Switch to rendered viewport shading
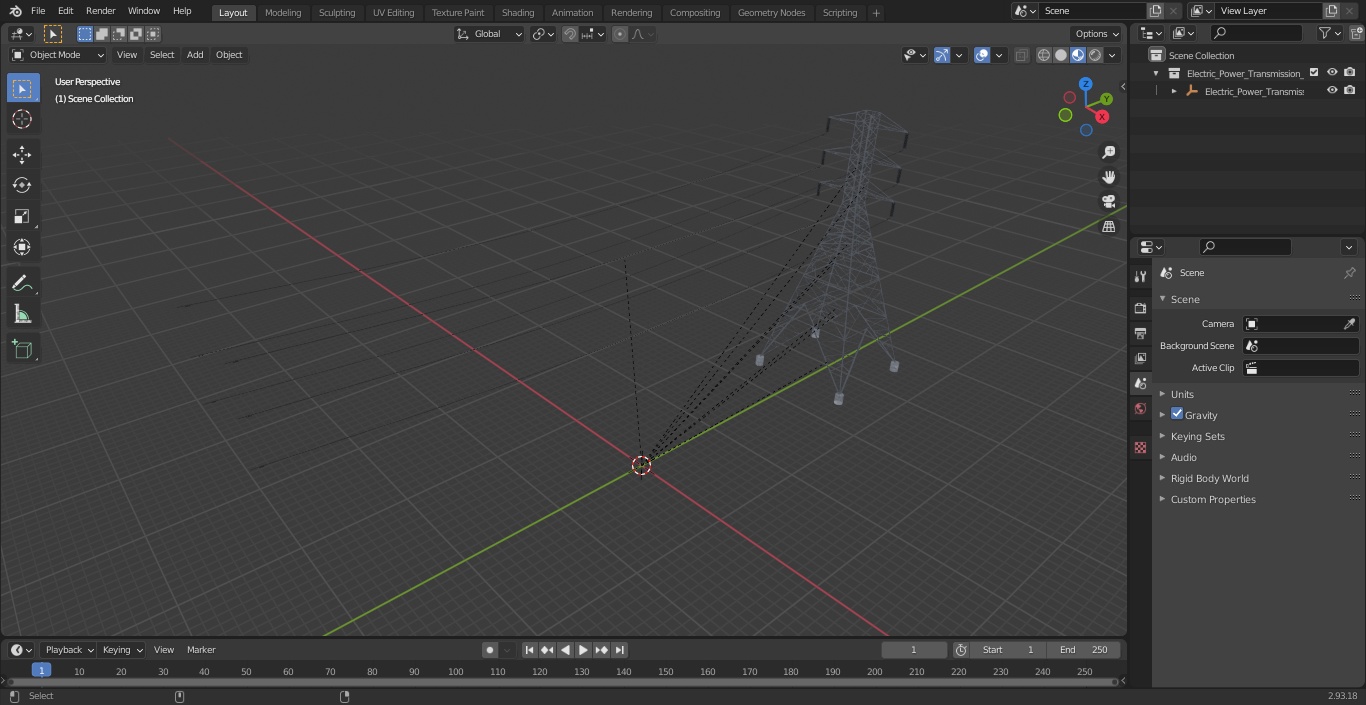Image resolution: width=1366 pixels, height=705 pixels. coord(1095,55)
